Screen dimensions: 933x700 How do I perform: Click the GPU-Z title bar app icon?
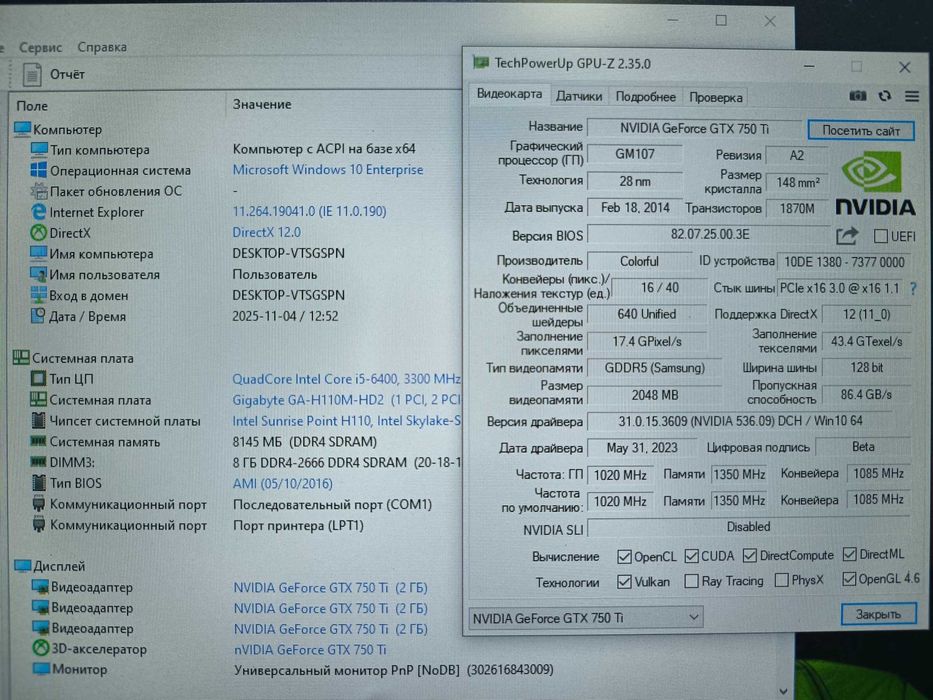click(x=481, y=63)
